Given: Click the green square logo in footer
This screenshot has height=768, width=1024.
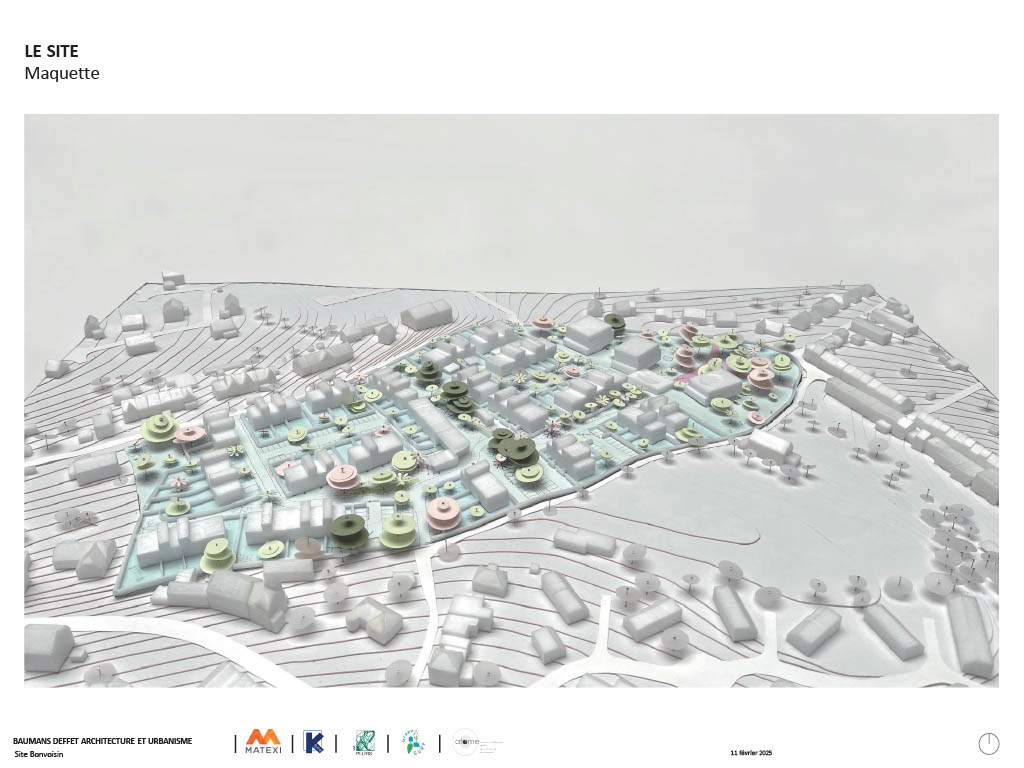Looking at the screenshot, I should (363, 743).
